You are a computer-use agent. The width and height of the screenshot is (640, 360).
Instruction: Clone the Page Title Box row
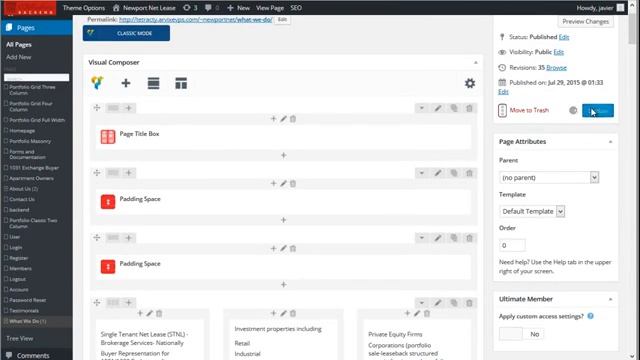point(454,108)
